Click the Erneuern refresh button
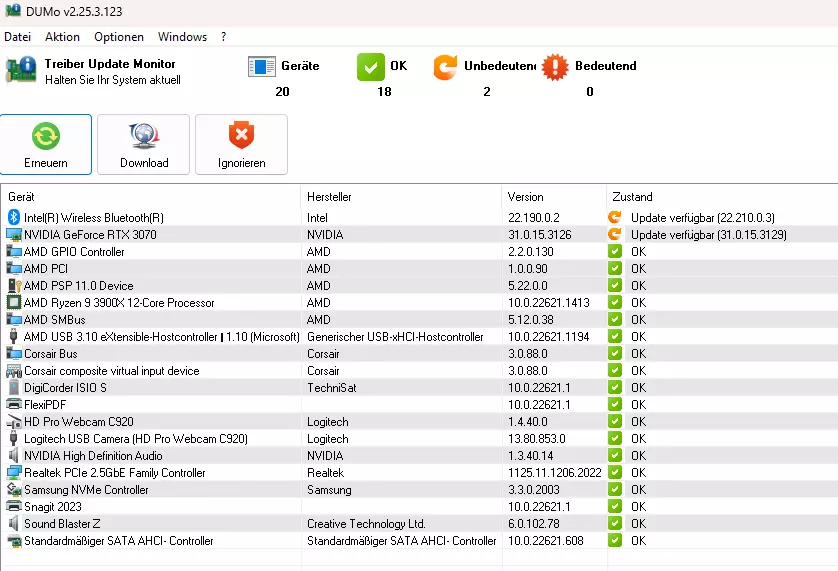Viewport: 838px width, 571px height. tap(46, 144)
